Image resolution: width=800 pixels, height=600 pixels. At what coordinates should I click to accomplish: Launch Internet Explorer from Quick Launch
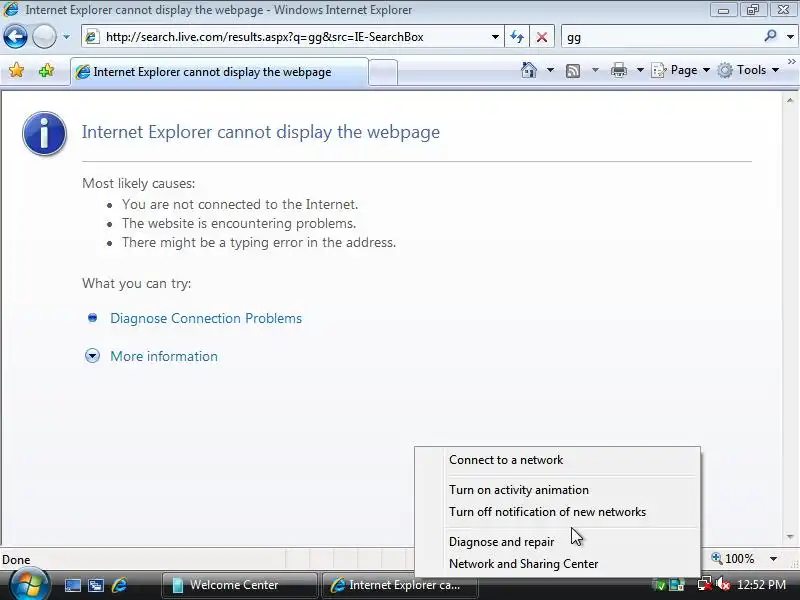click(119, 585)
